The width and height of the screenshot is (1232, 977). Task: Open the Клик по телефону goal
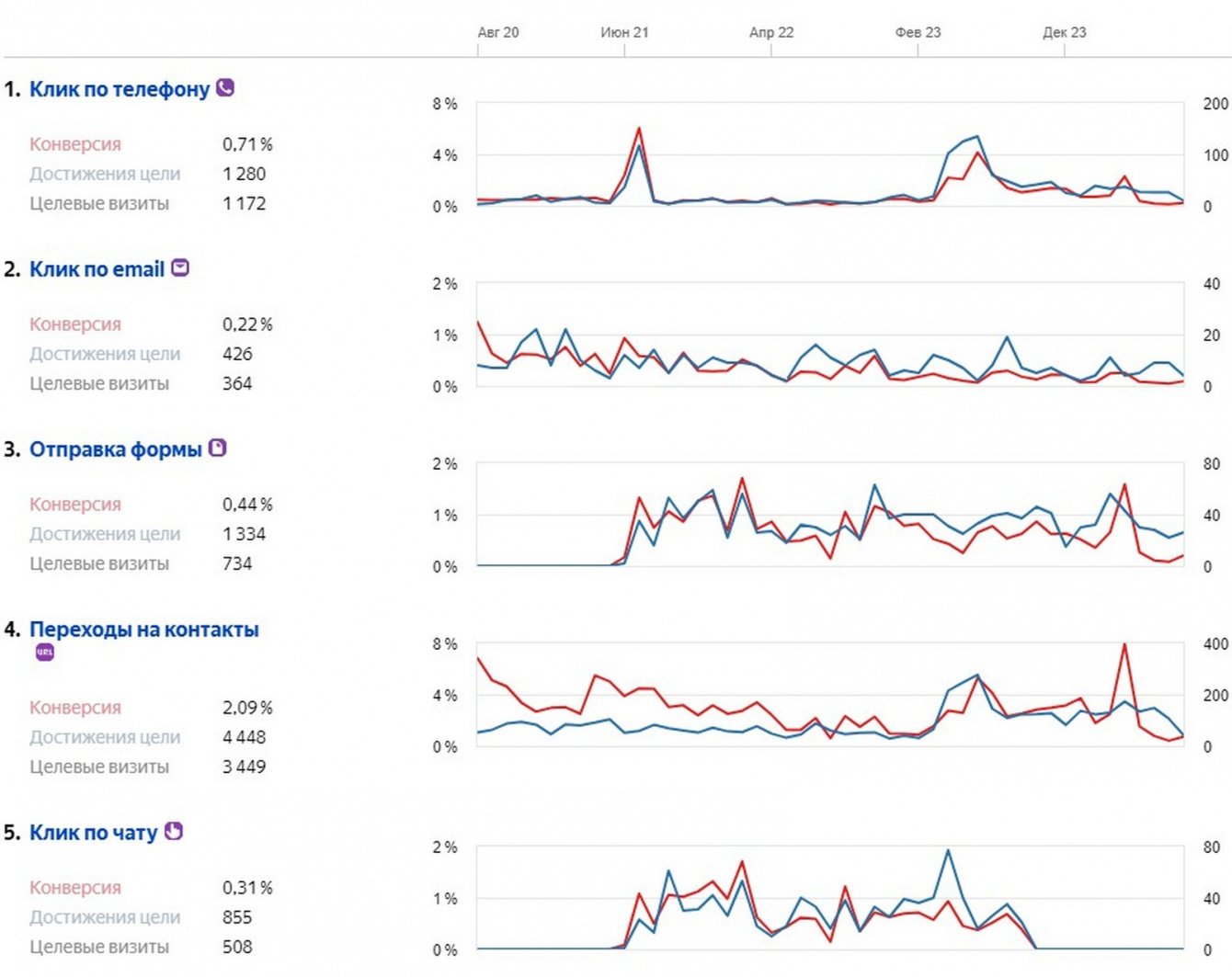point(120,89)
